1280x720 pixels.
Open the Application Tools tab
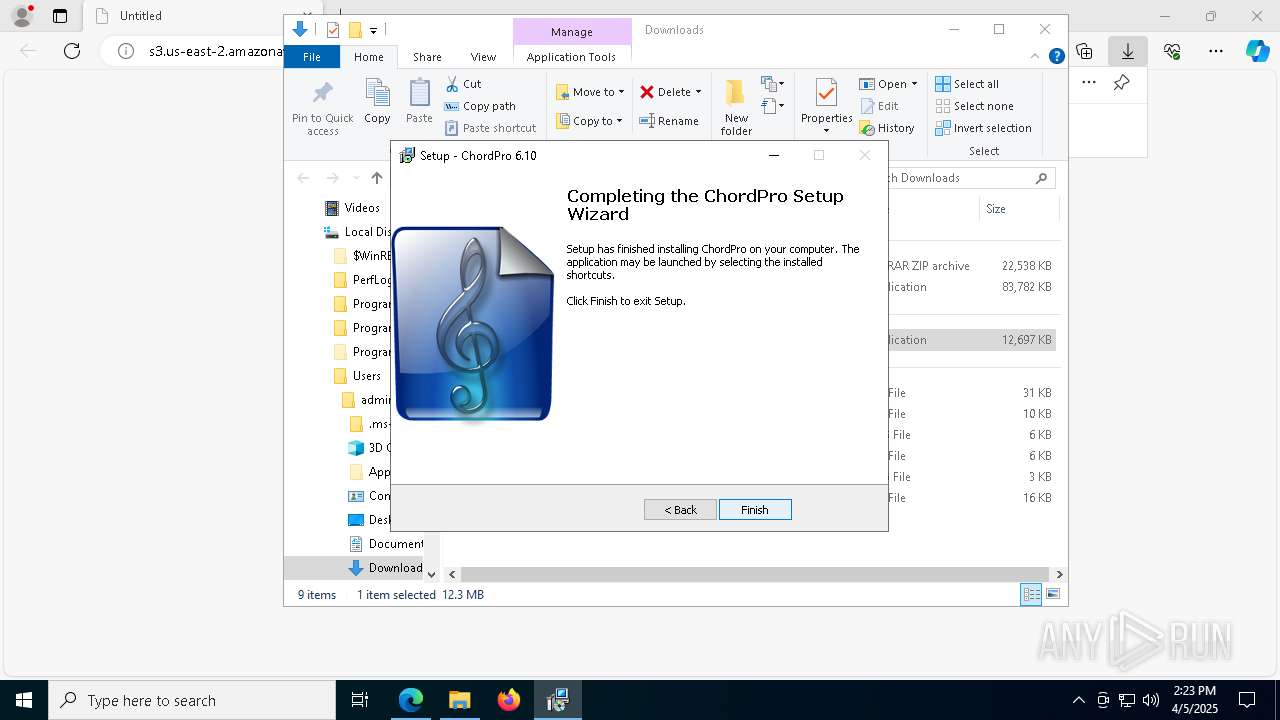(571, 57)
